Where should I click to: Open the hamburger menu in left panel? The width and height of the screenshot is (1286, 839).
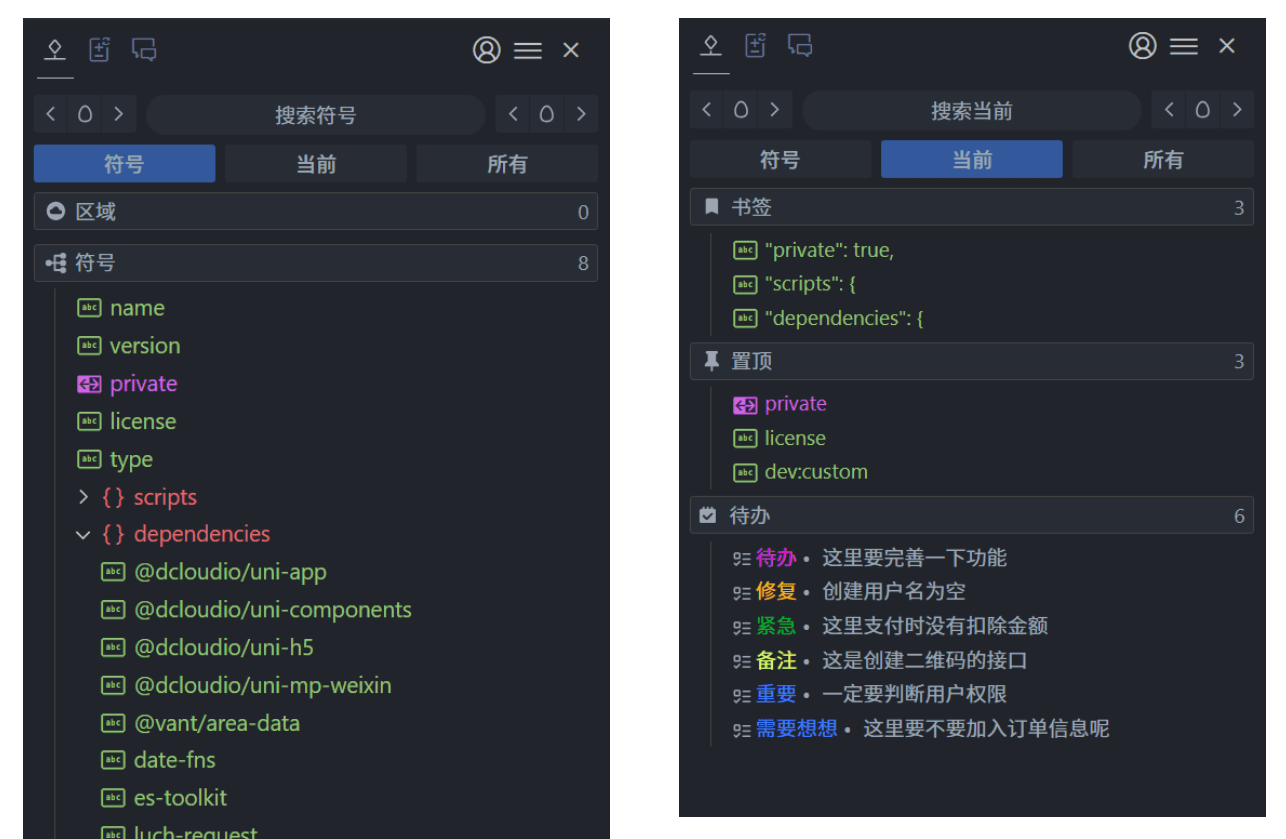528,50
